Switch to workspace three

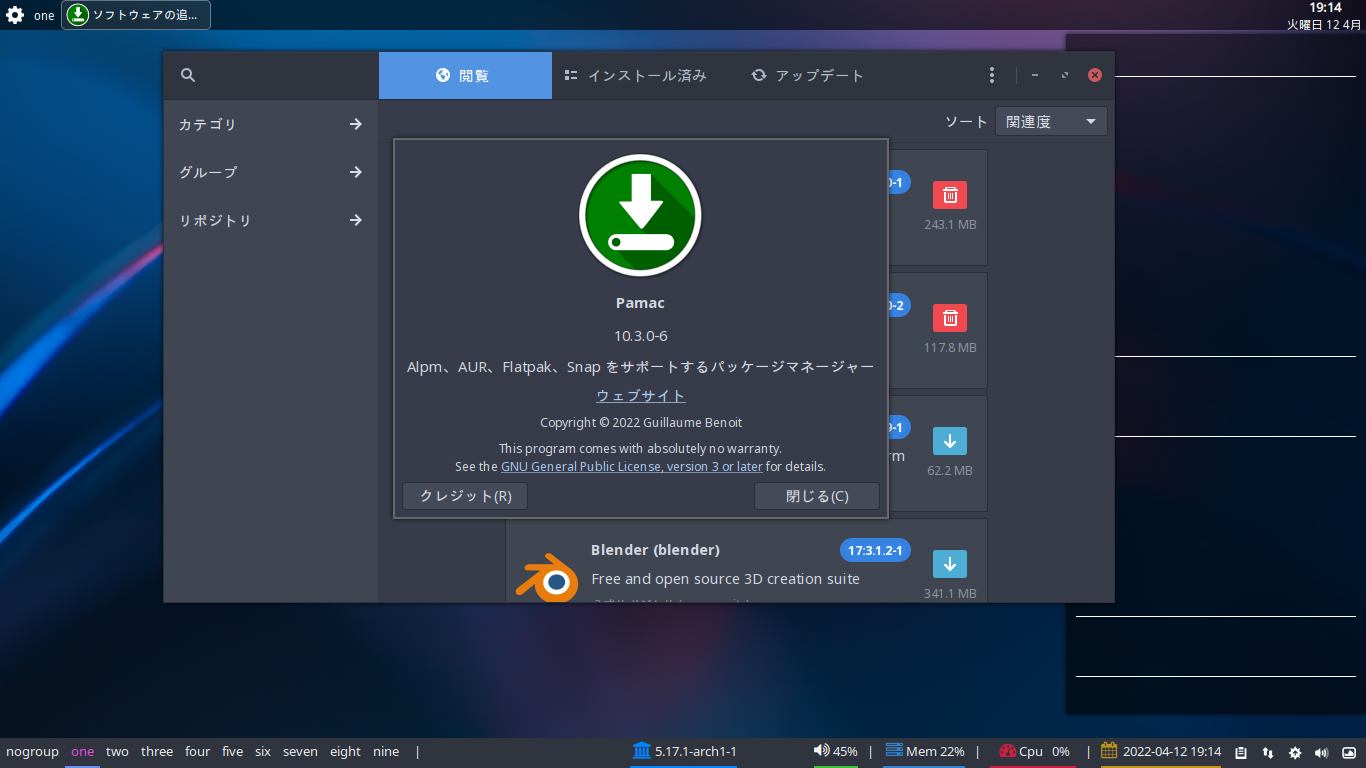click(157, 752)
